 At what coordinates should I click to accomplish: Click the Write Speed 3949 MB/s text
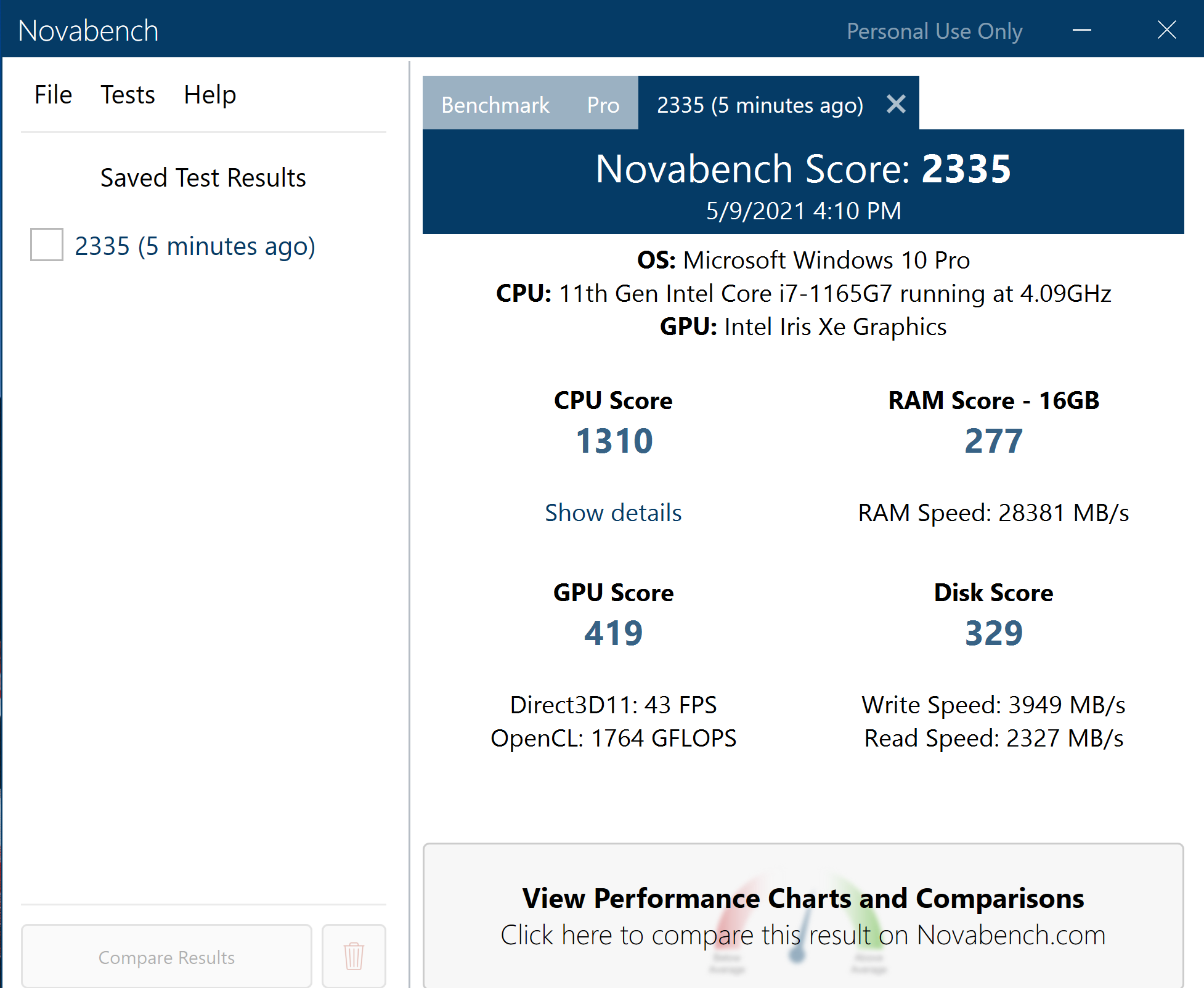point(993,705)
